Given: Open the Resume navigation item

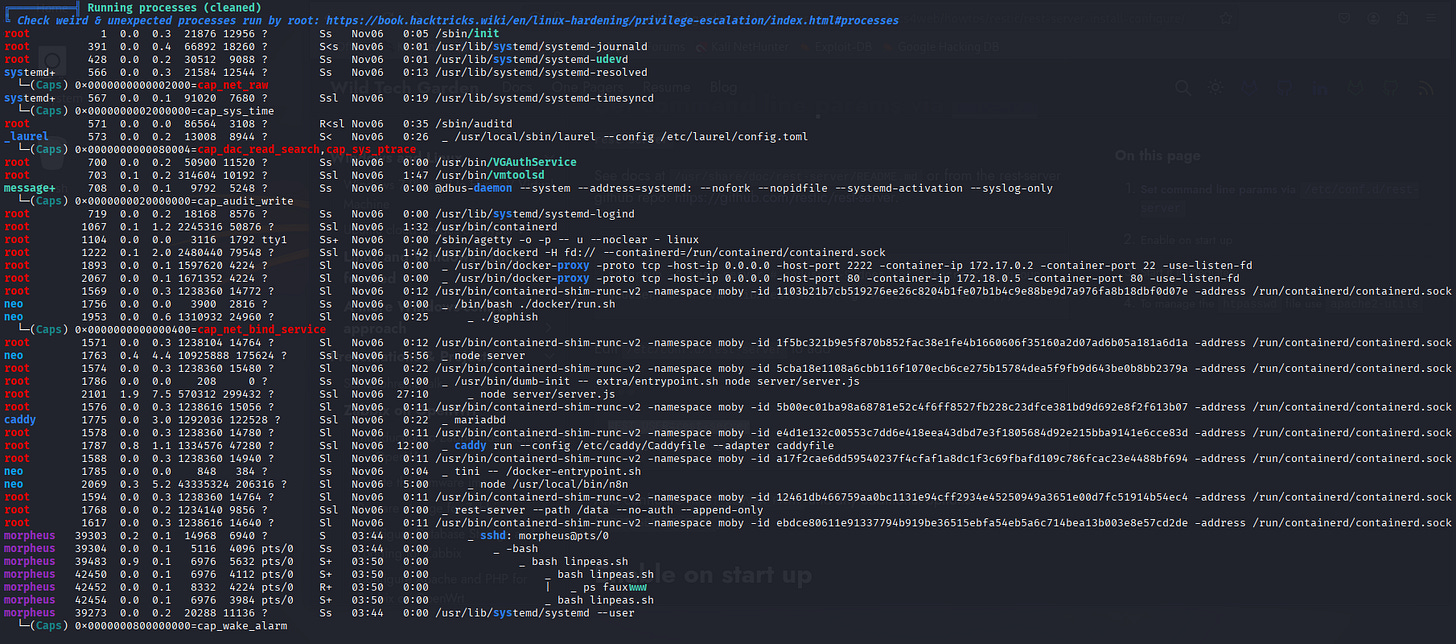Looking at the screenshot, I should click(x=664, y=87).
